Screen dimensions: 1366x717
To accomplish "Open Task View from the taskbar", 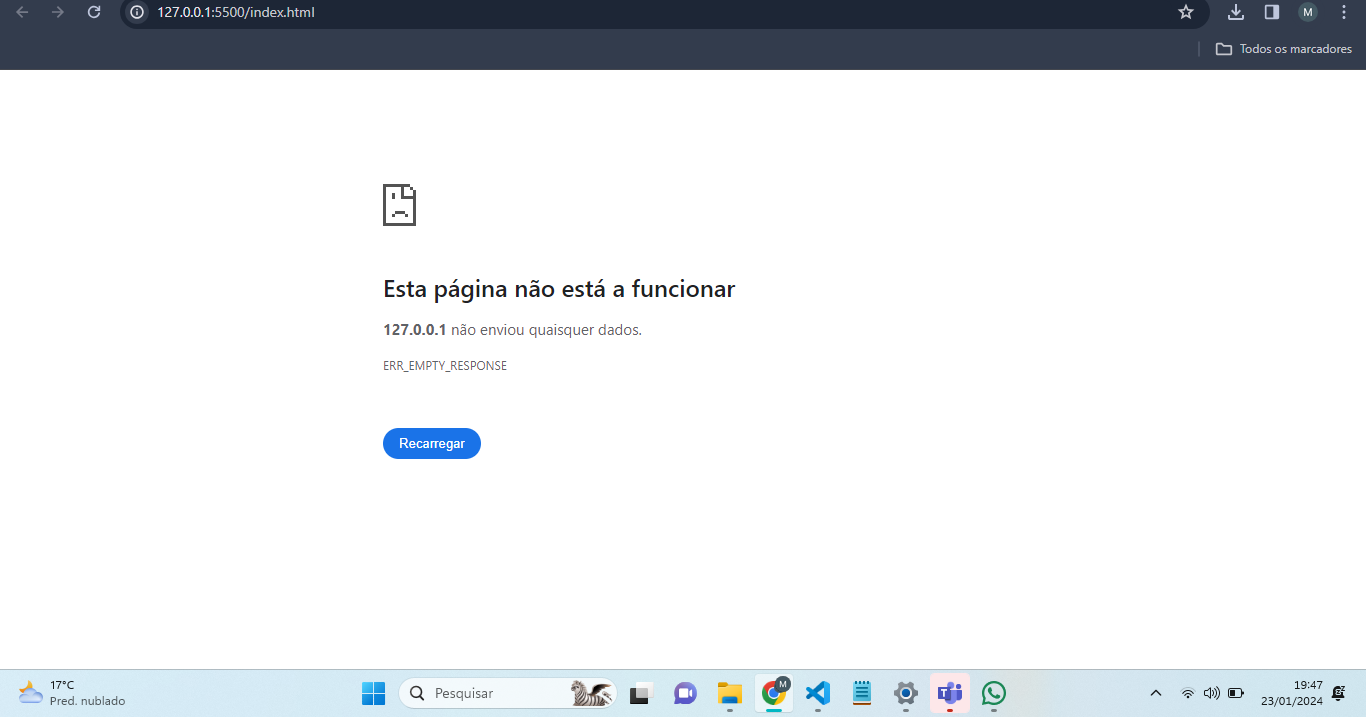I will 641,693.
